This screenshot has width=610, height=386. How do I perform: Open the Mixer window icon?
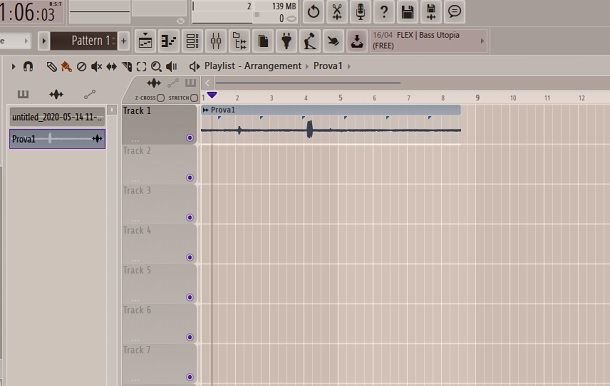[216, 41]
